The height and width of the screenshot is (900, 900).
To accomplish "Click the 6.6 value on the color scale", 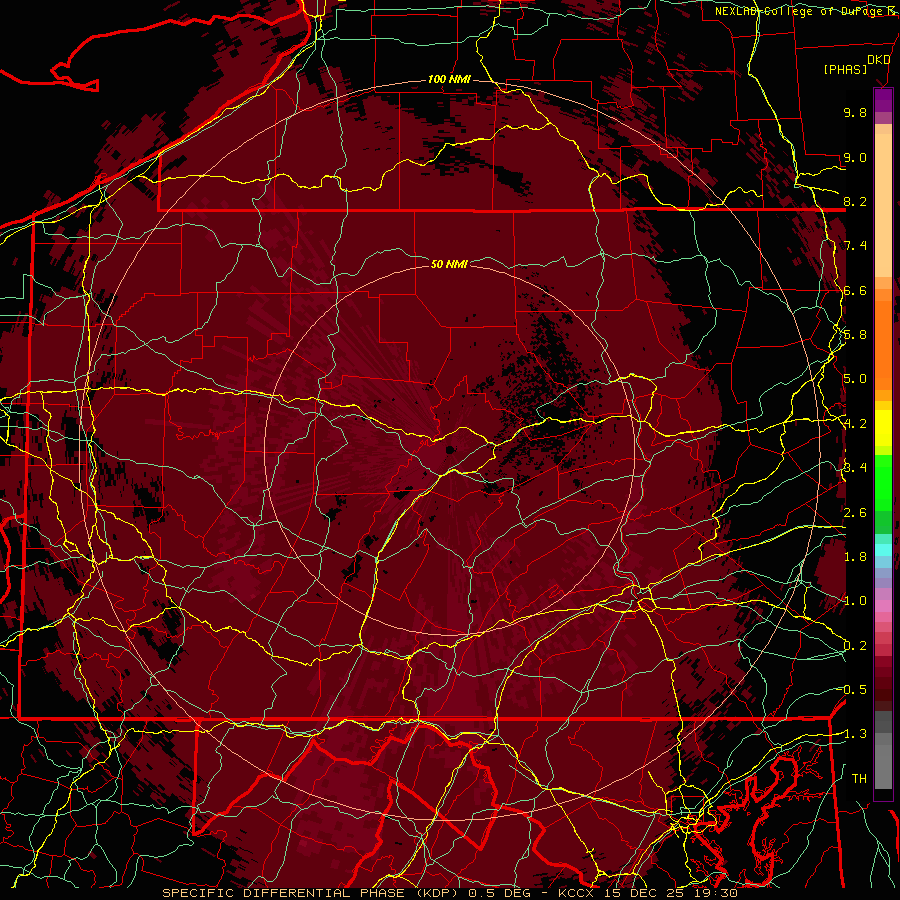I will [855, 290].
